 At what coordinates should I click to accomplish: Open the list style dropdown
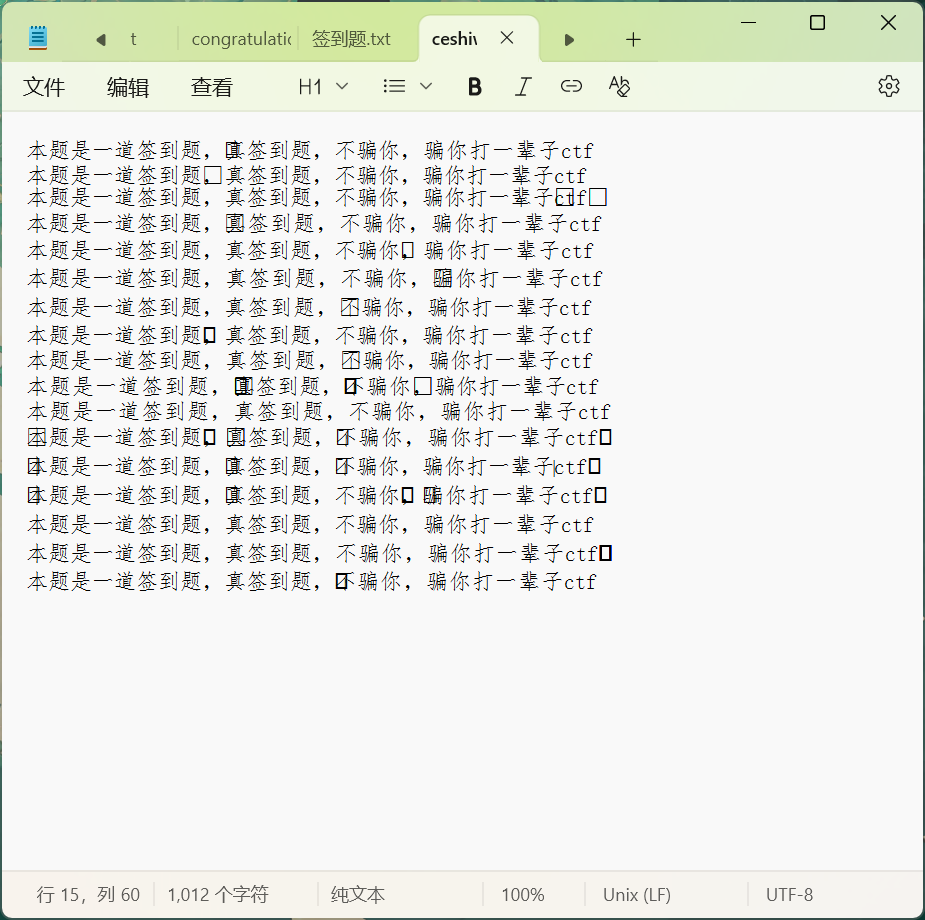(x=408, y=87)
